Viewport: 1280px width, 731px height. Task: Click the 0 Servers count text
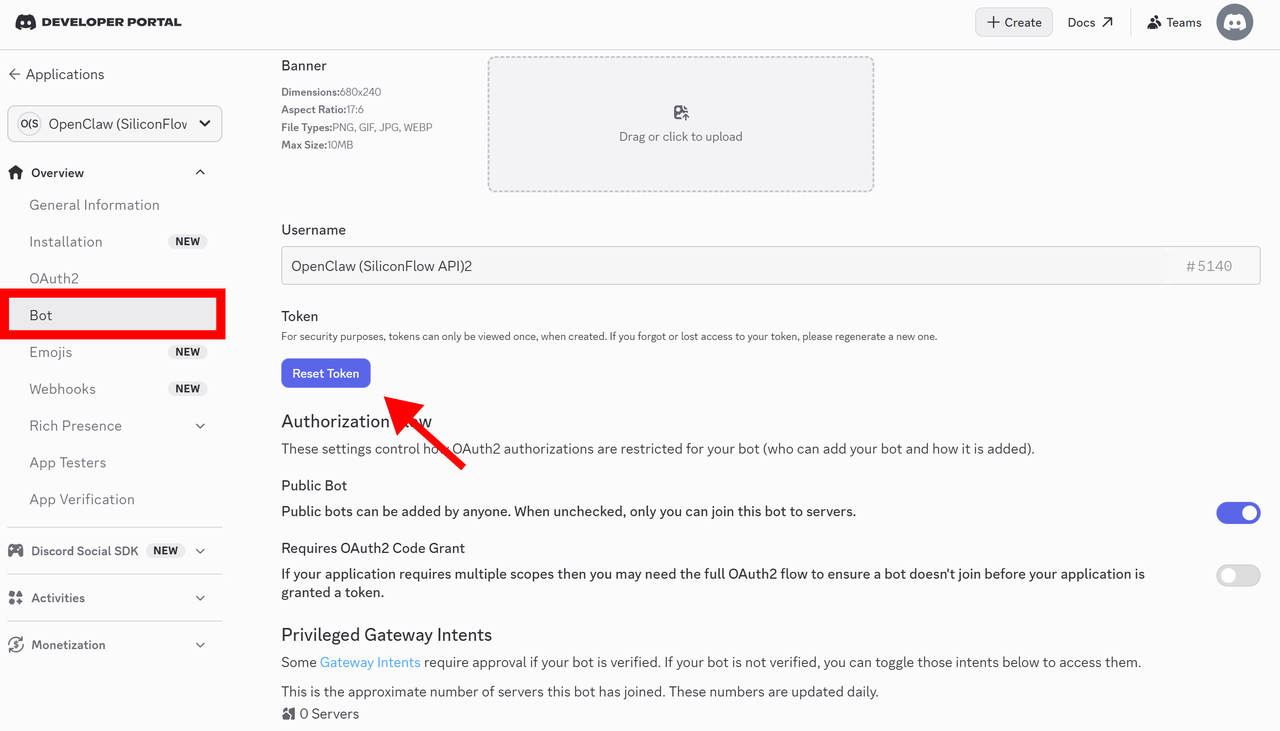[x=329, y=714]
